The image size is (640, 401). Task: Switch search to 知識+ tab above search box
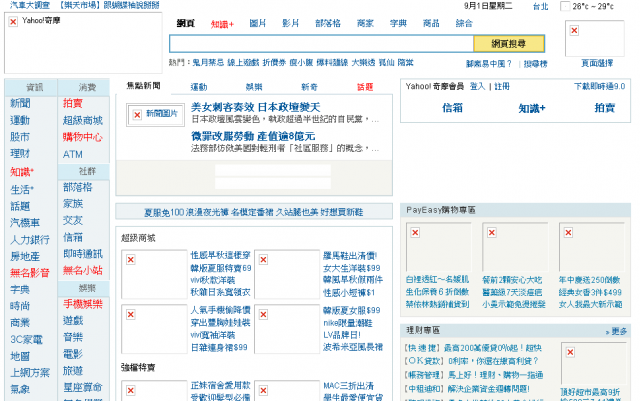222,24
